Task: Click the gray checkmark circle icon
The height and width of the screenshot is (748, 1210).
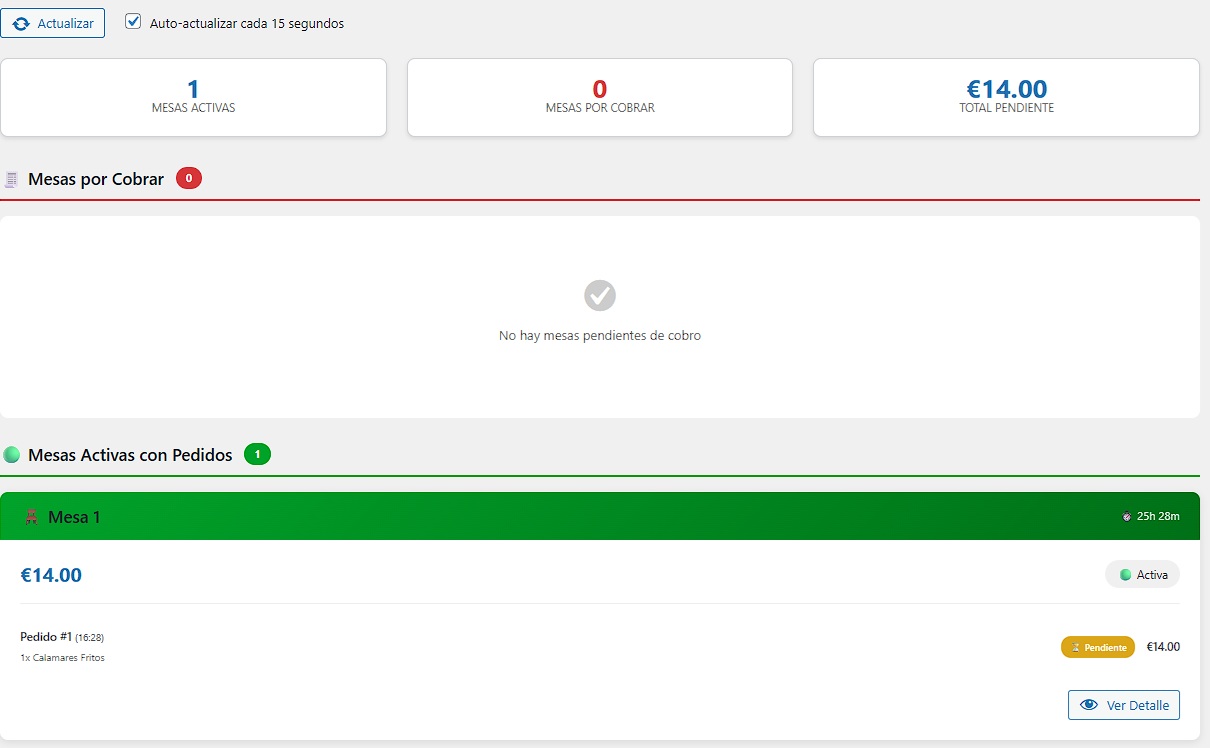Action: [600, 296]
